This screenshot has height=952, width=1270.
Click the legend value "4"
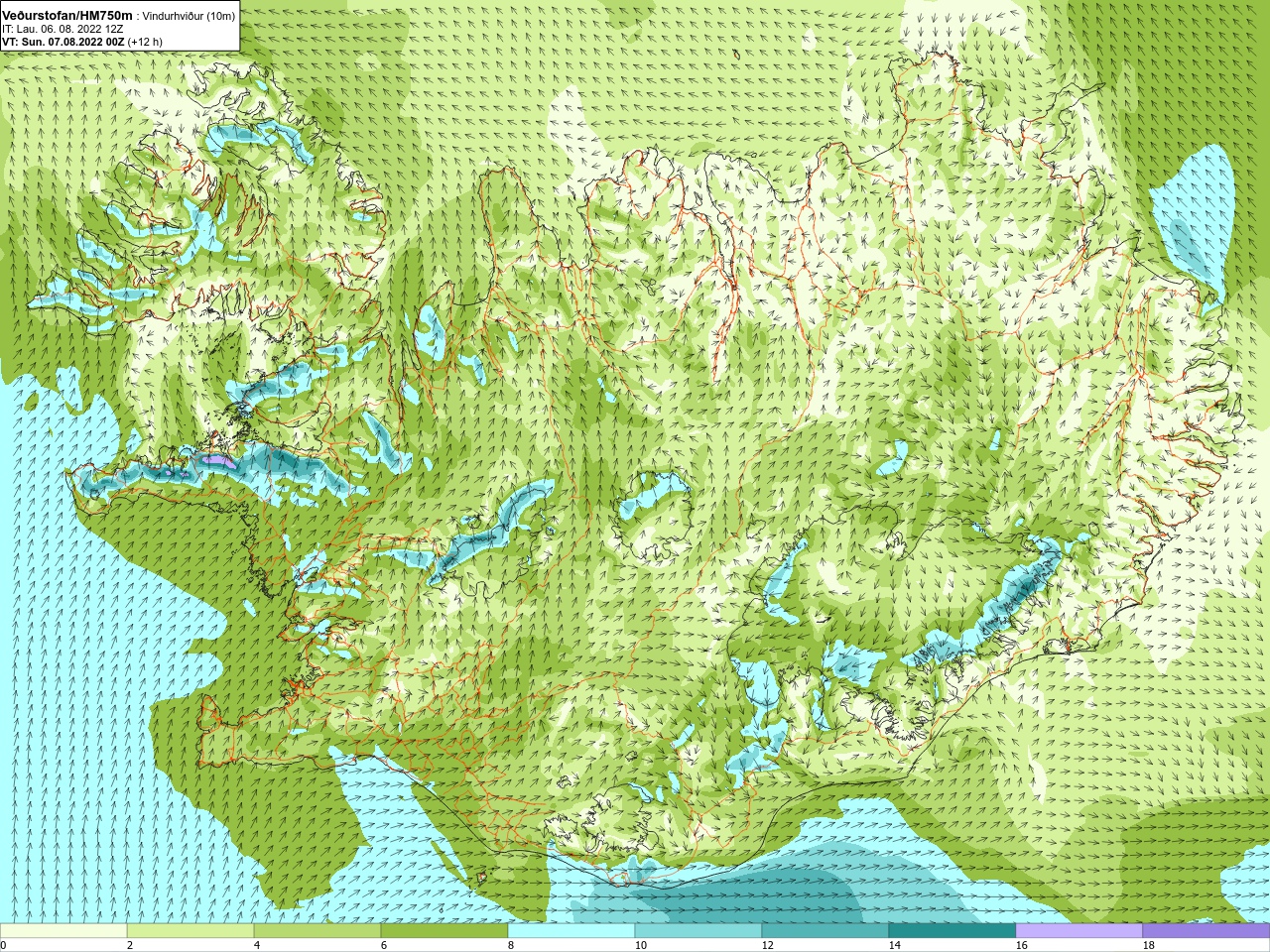(257, 945)
